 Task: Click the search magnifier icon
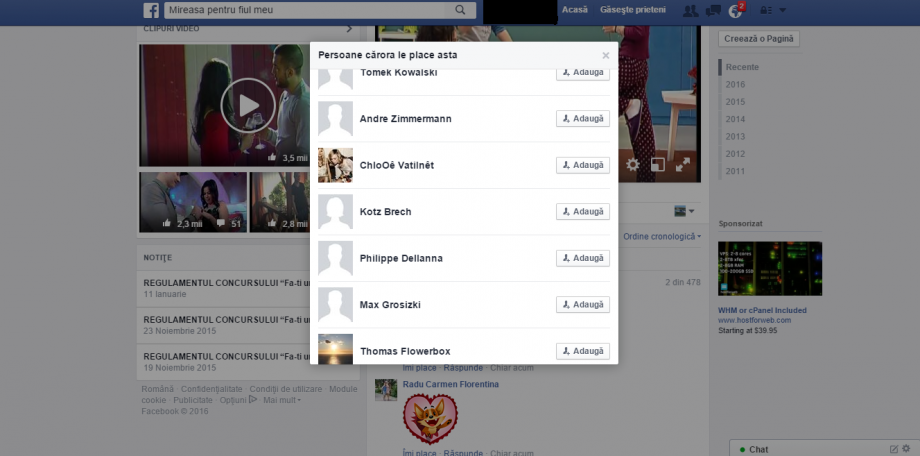[x=461, y=10]
